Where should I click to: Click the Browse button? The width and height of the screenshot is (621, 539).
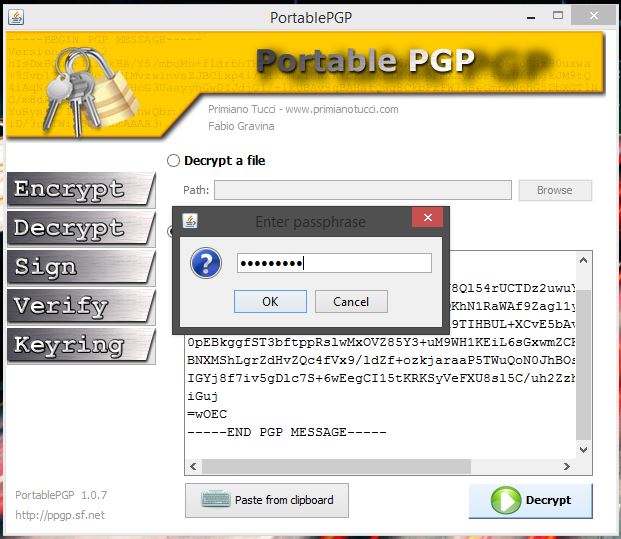(x=555, y=190)
